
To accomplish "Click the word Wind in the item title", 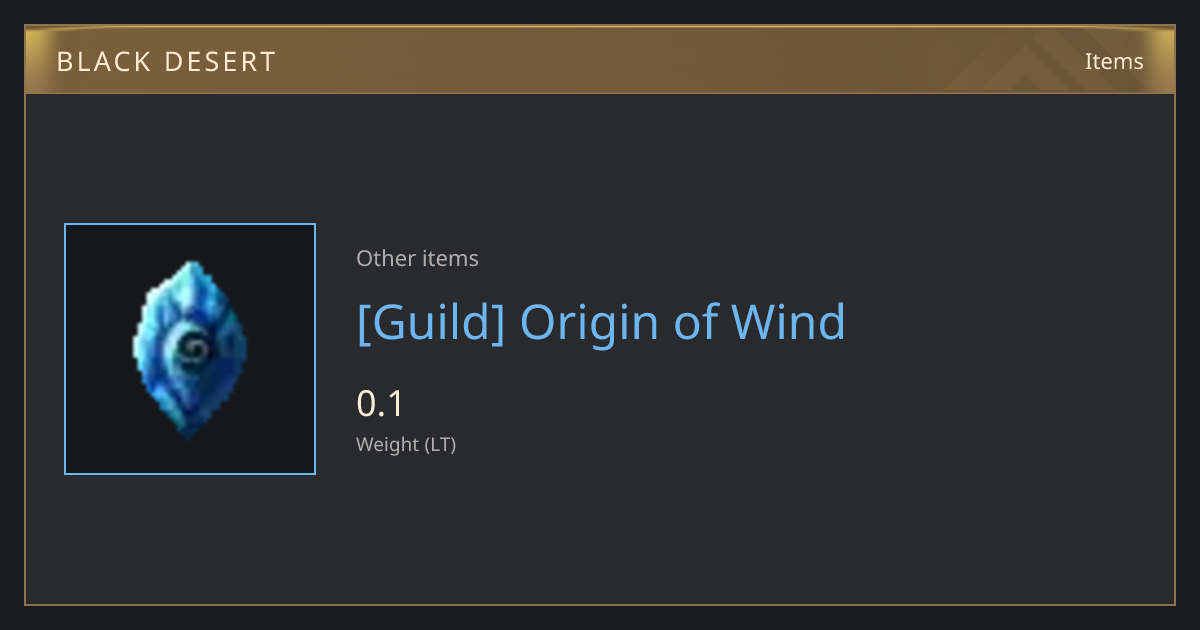I will [789, 322].
